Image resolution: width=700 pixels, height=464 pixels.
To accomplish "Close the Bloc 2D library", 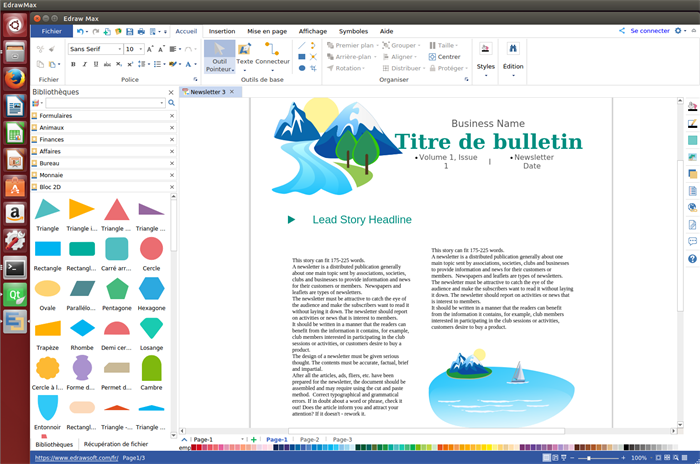I will click(171, 186).
